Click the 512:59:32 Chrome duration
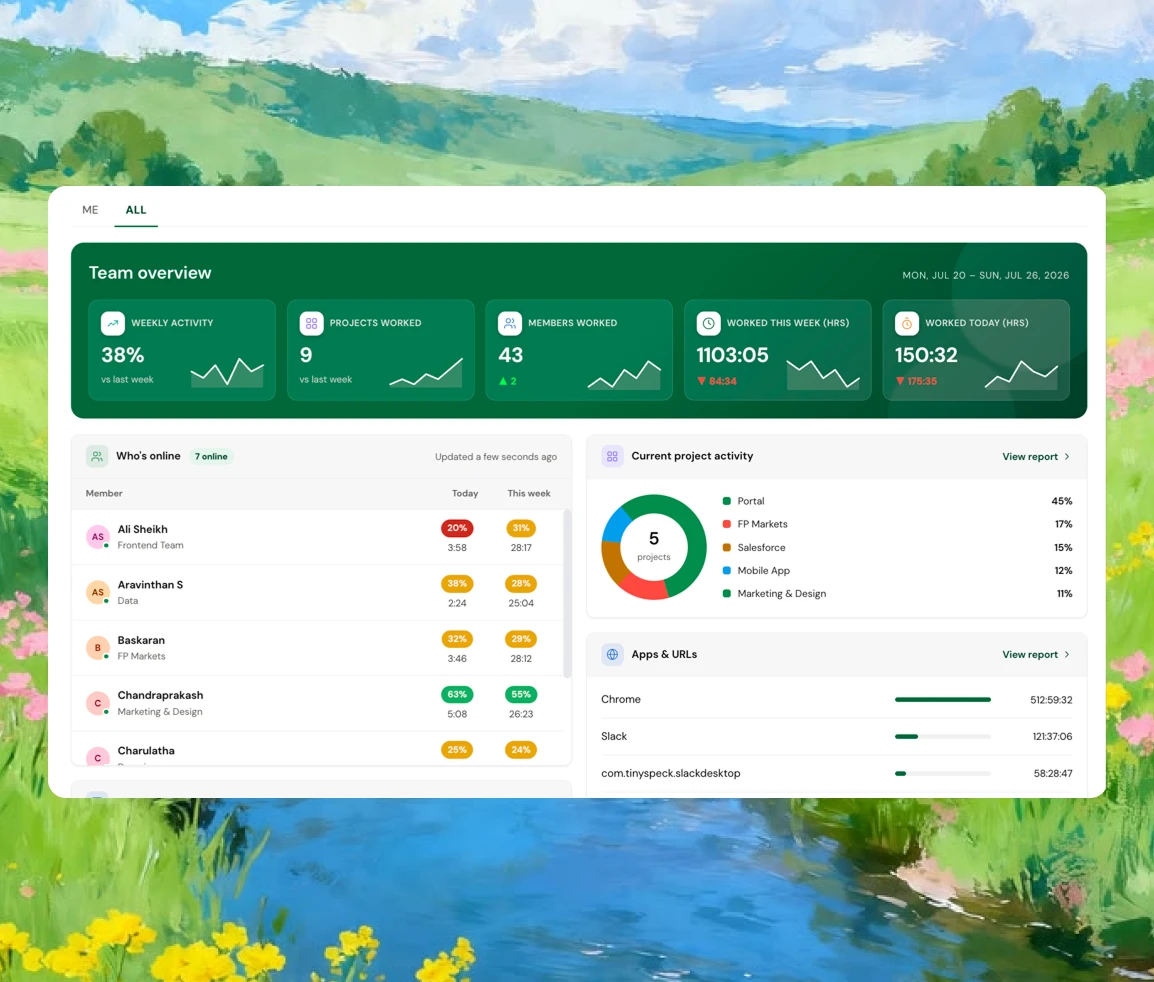The height and width of the screenshot is (982, 1154). 1051,700
